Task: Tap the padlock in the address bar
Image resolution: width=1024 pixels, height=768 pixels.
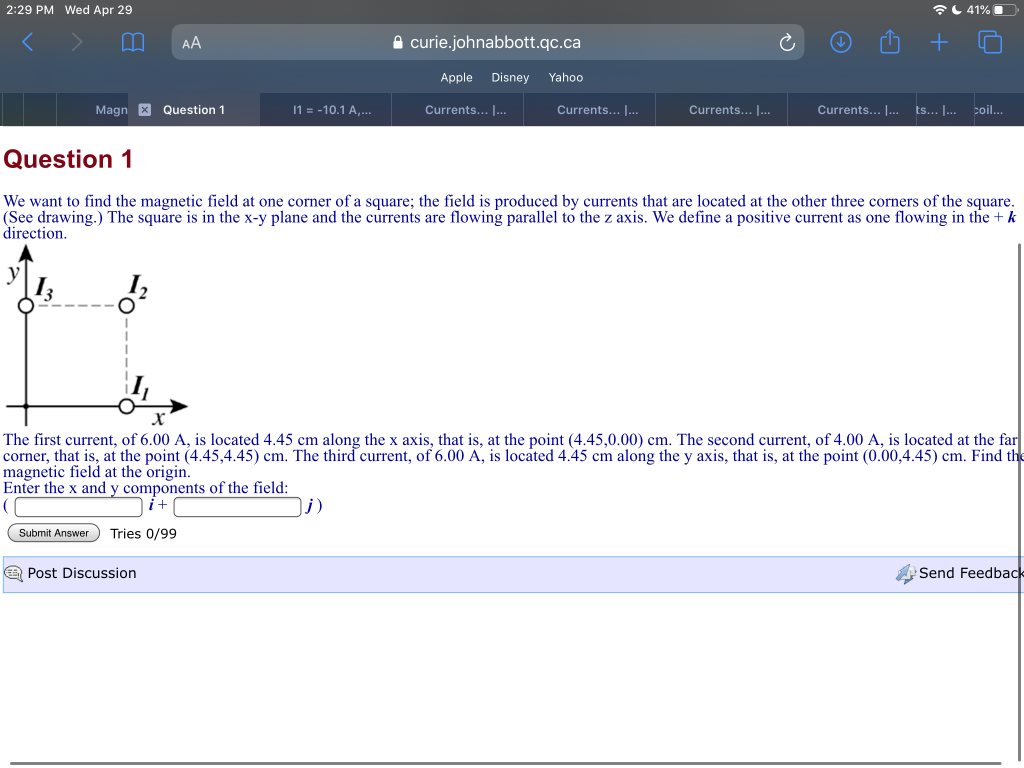Action: point(398,42)
